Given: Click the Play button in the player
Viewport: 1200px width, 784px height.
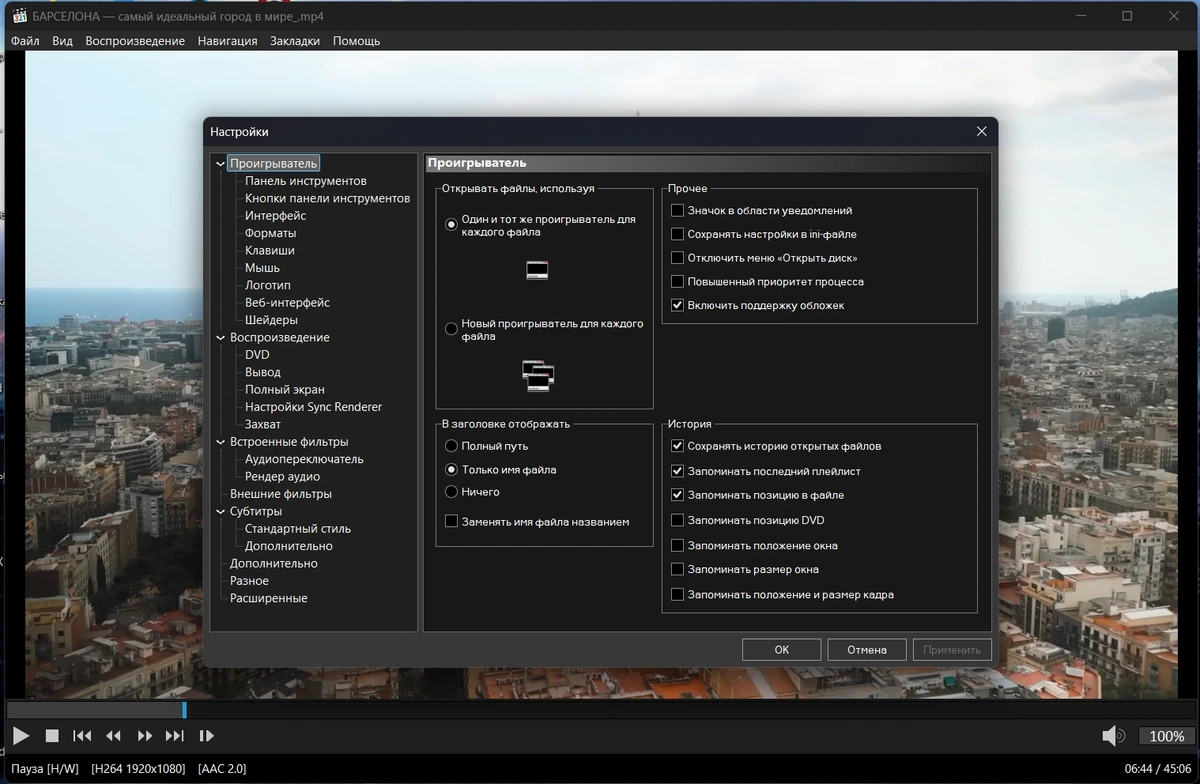Looking at the screenshot, I should tap(20, 736).
